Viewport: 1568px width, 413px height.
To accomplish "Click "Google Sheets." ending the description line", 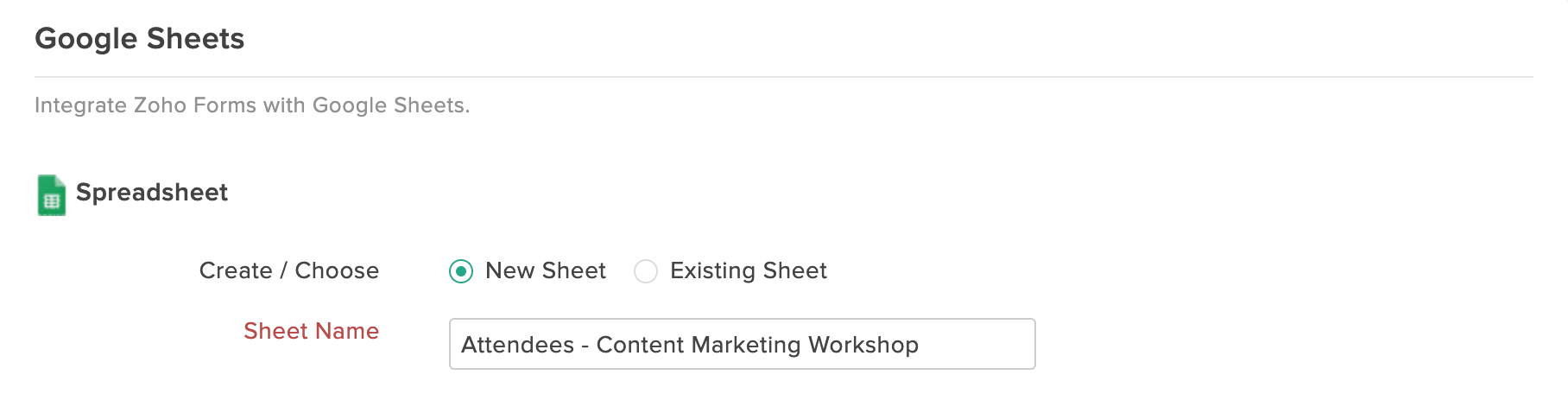I will (391, 105).
